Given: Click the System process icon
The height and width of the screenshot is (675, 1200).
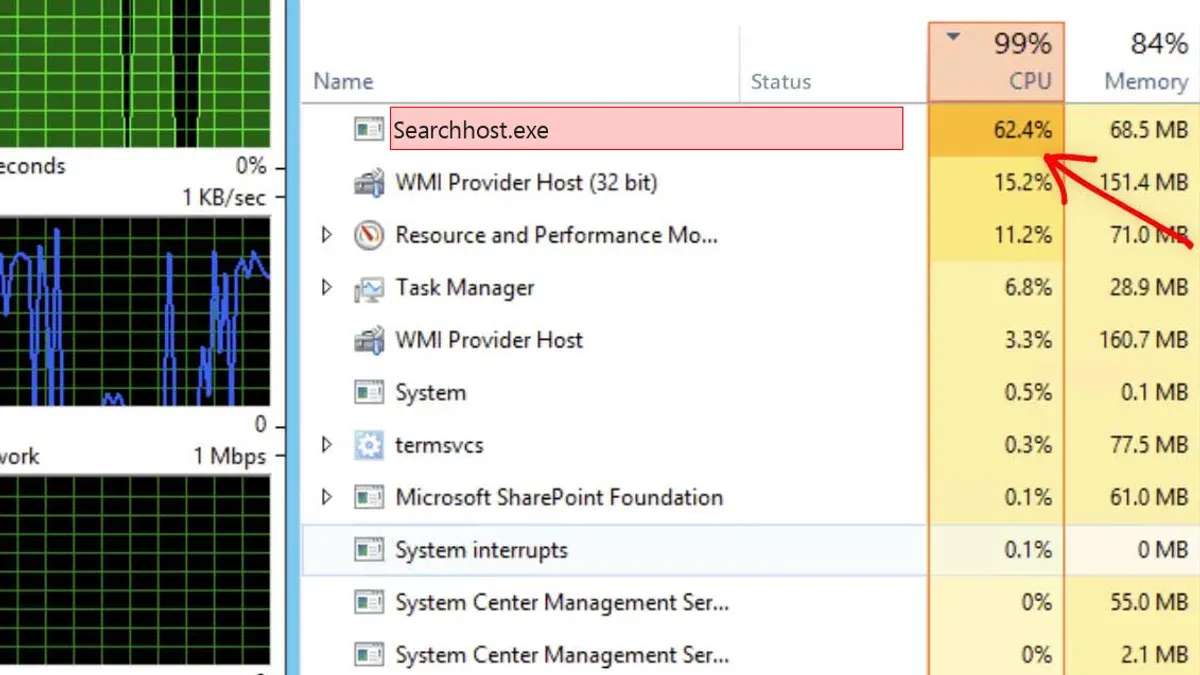Looking at the screenshot, I should [x=369, y=393].
